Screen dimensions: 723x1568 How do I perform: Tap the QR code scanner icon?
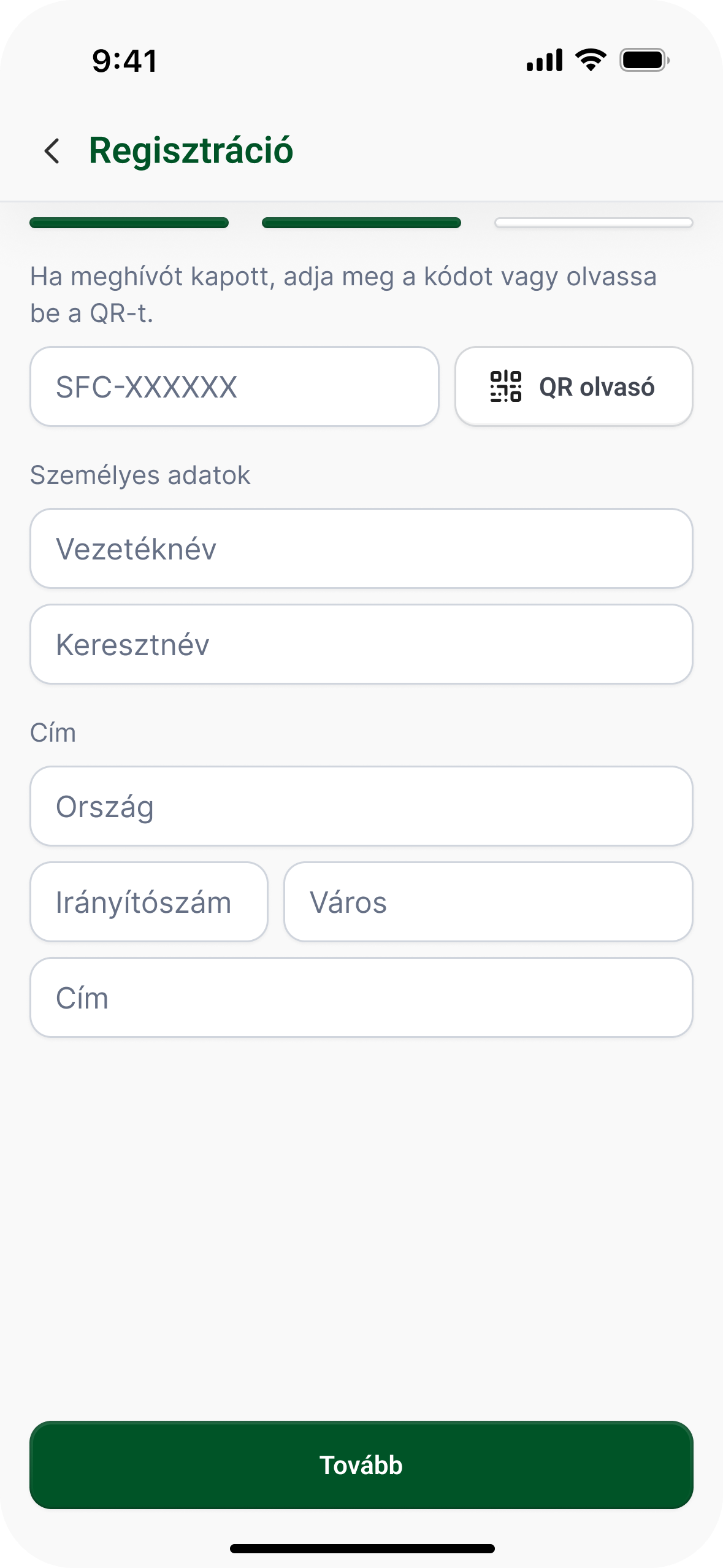(x=506, y=386)
